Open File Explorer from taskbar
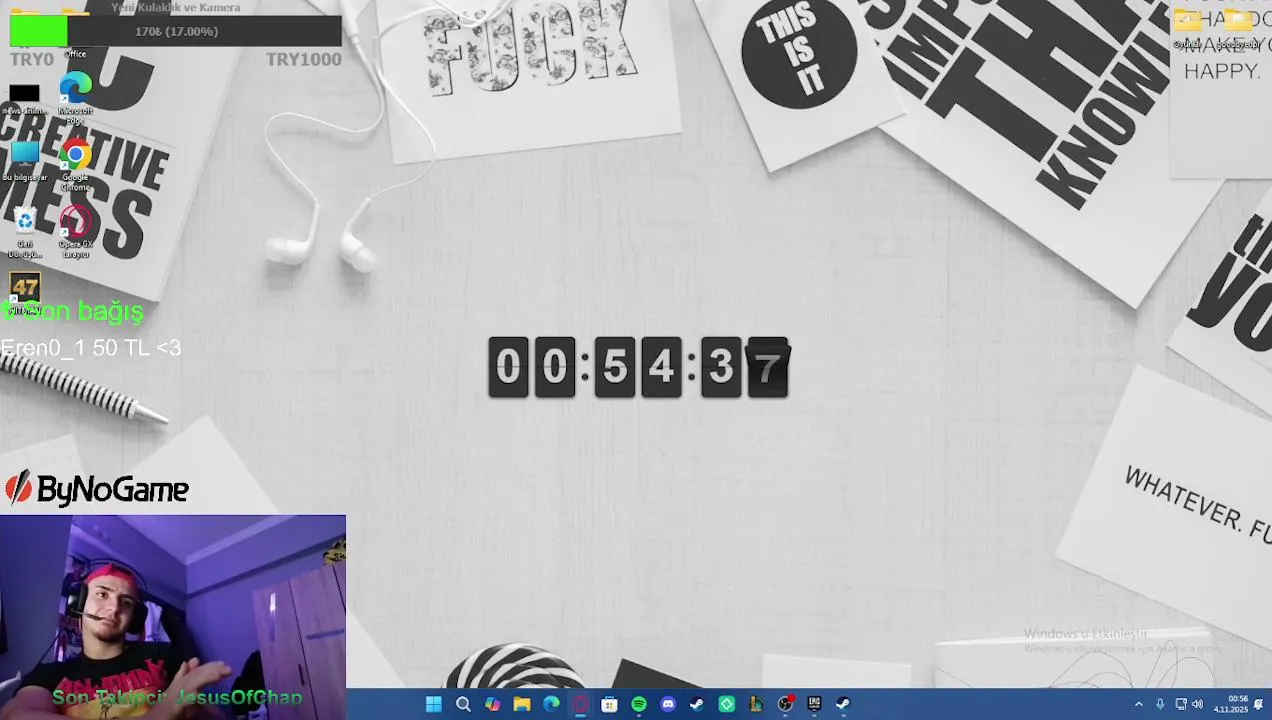1272x720 pixels. [521, 704]
